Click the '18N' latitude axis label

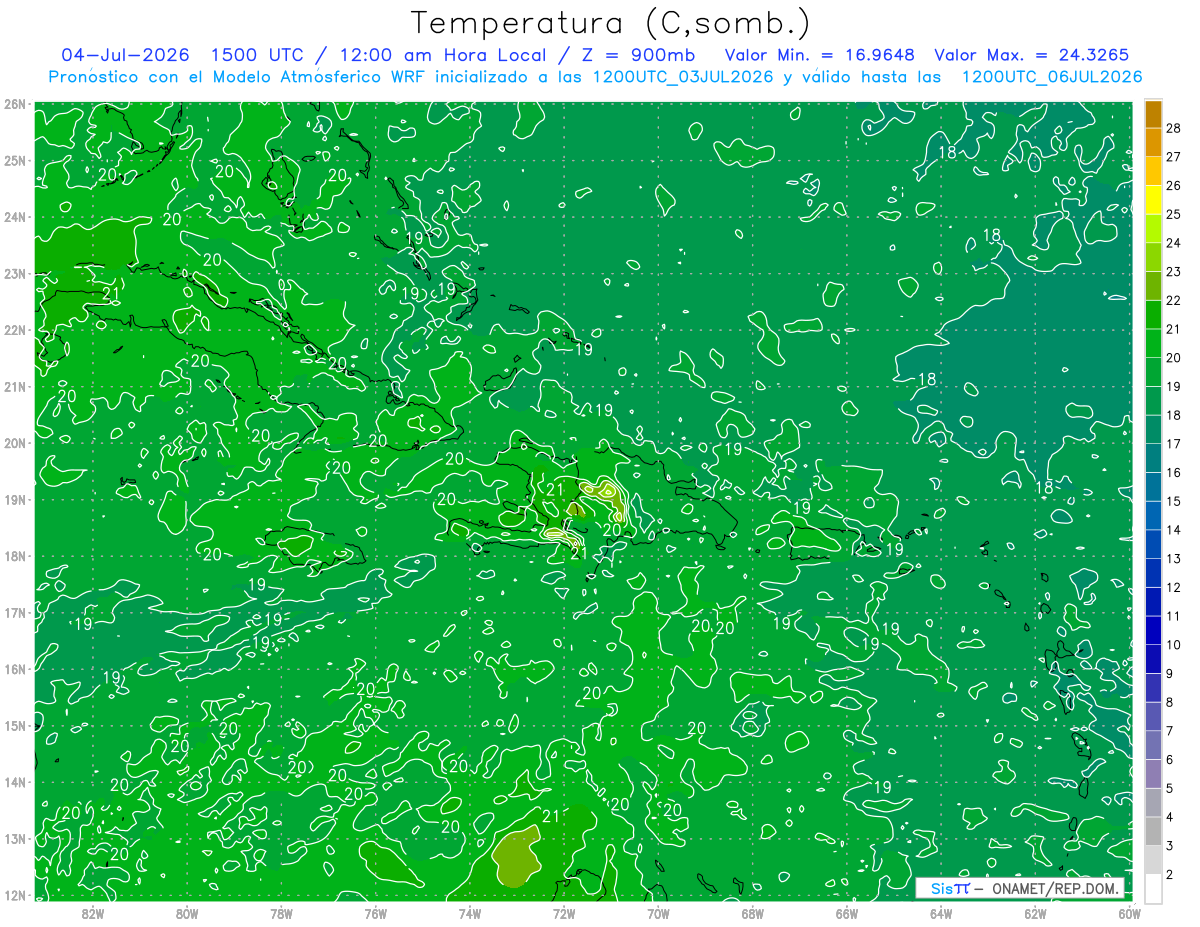tap(15, 556)
